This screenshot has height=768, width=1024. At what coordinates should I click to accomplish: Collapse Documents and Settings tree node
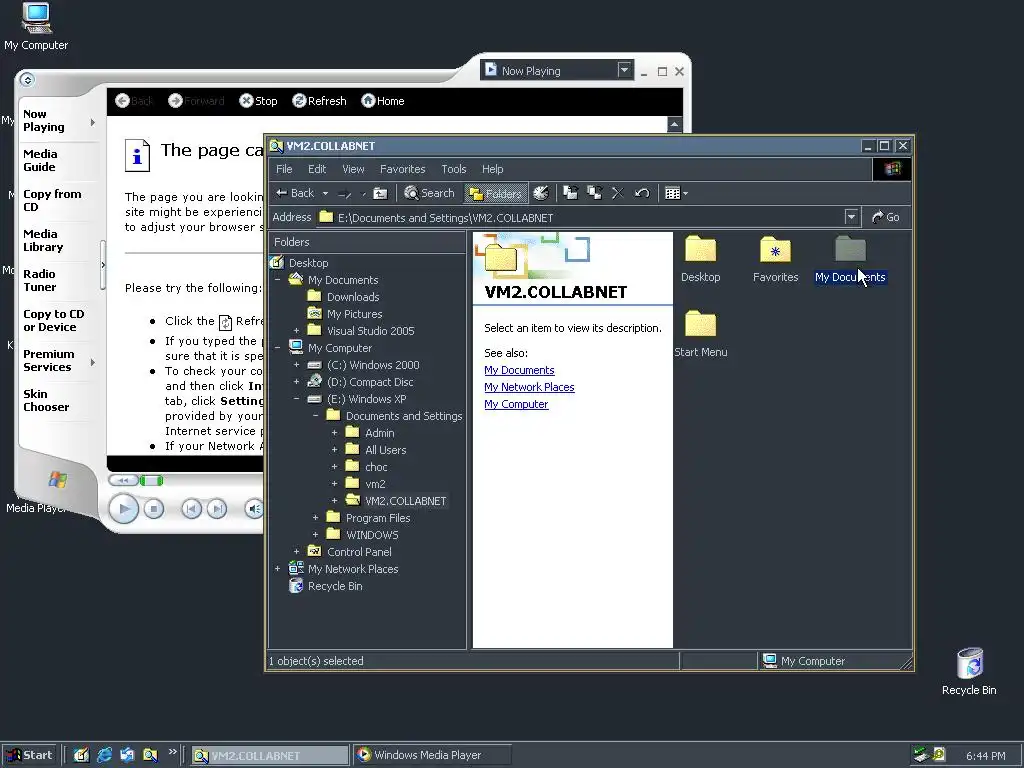coord(315,415)
